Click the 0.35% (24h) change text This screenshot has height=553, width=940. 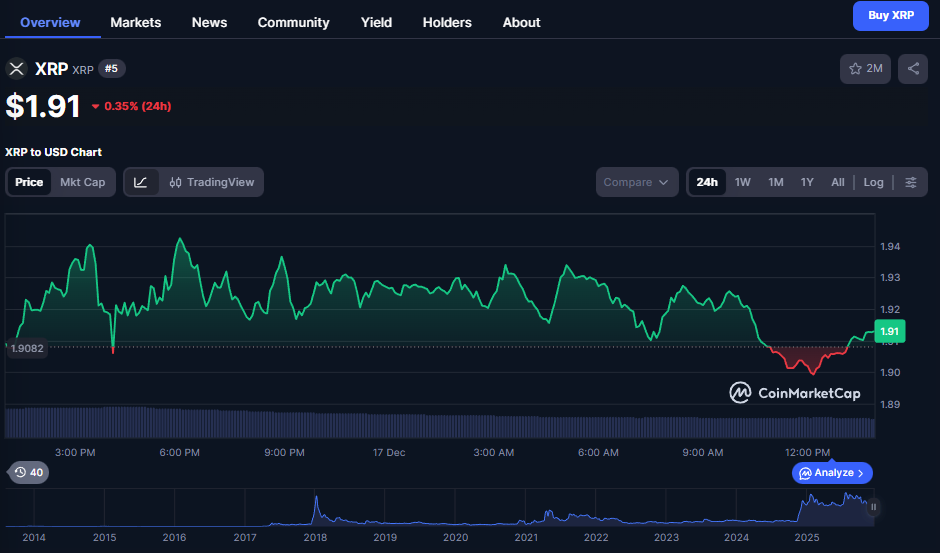click(x=137, y=106)
